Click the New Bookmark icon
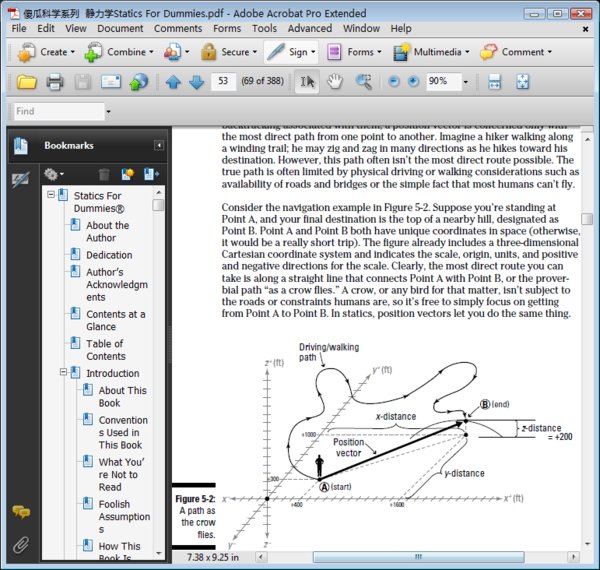The image size is (600, 570). (127, 175)
